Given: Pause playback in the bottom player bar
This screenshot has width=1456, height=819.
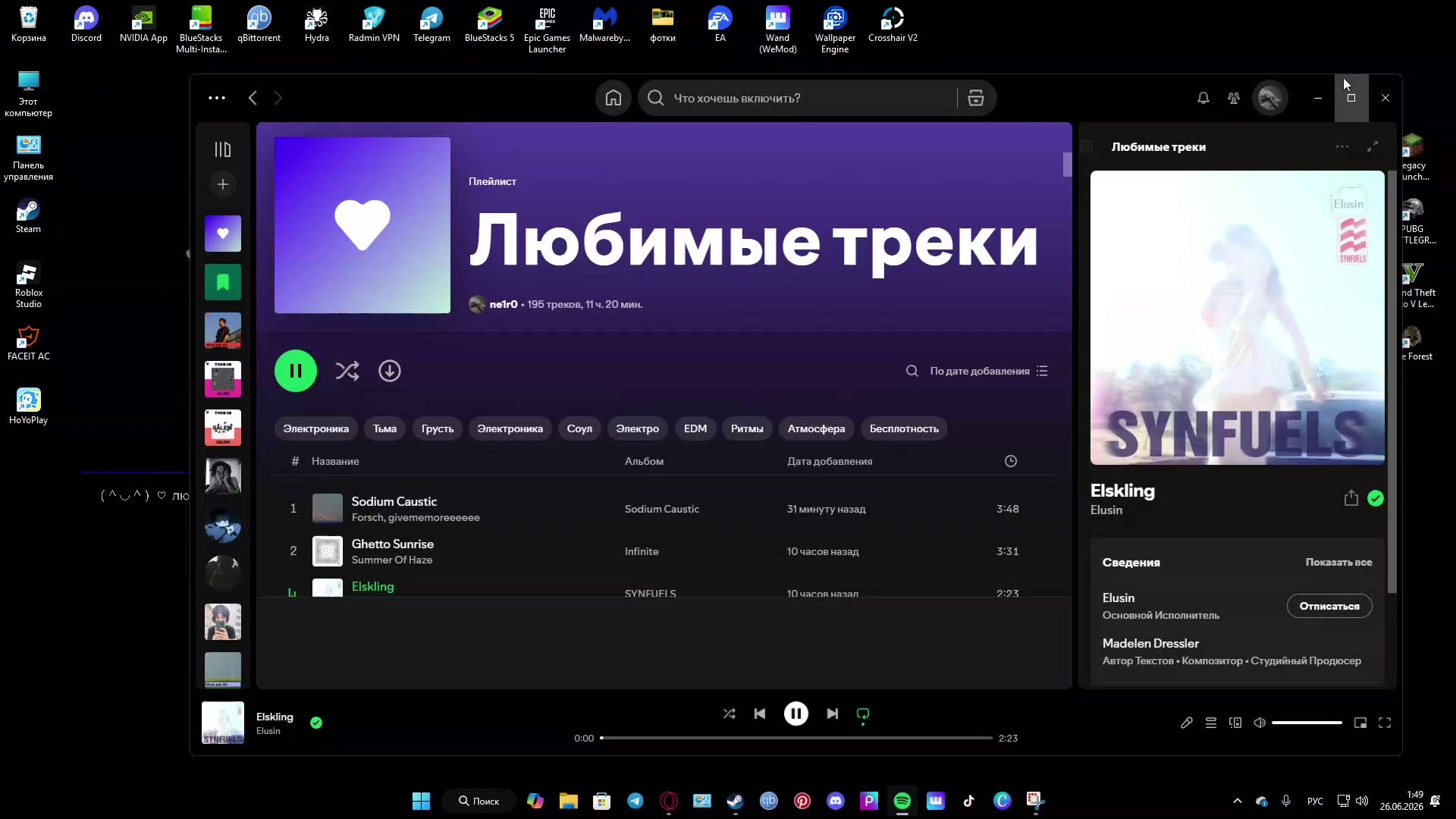Looking at the screenshot, I should pos(796,714).
